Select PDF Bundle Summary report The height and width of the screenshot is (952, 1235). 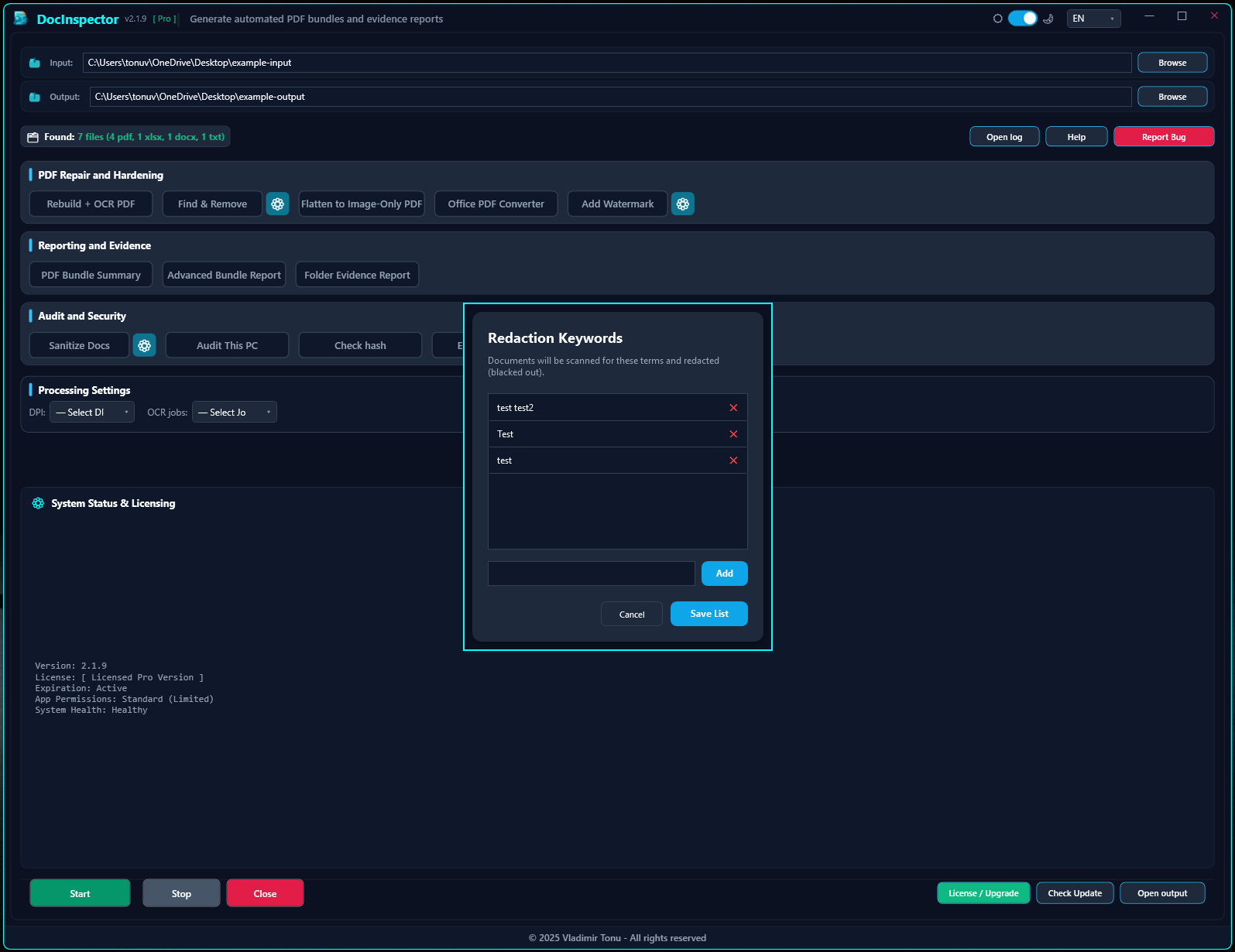coord(91,275)
